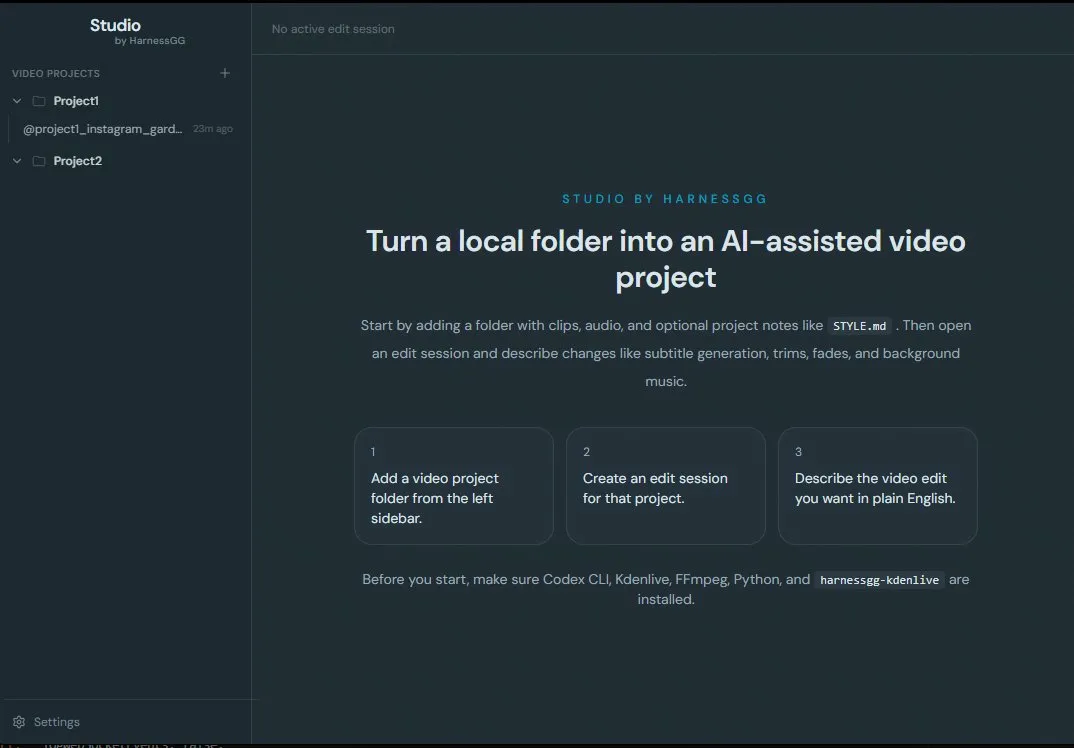Click the 'No active edit session' header

(x=333, y=29)
